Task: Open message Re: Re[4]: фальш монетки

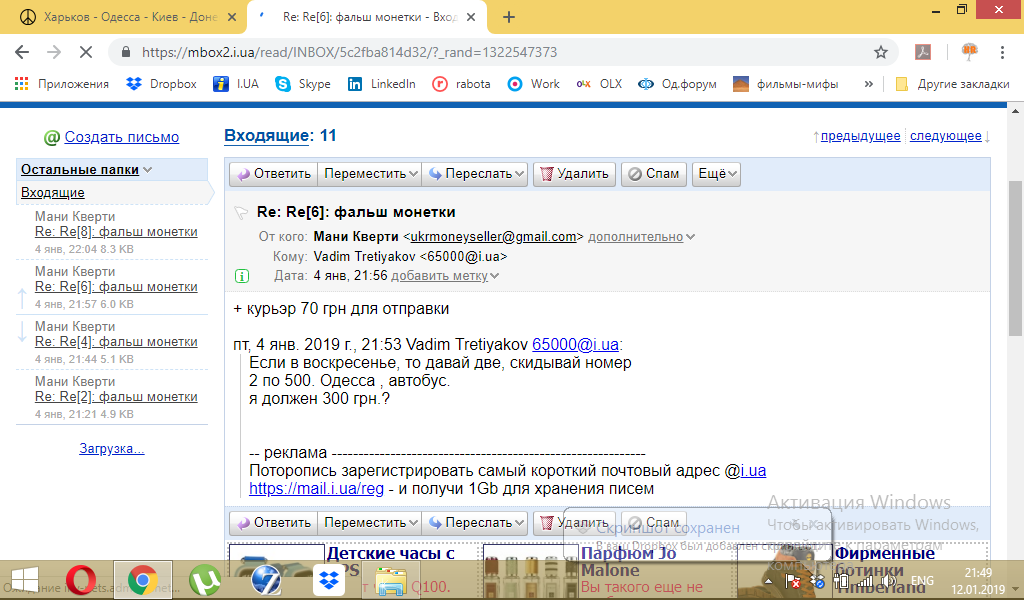Action: coord(116,341)
